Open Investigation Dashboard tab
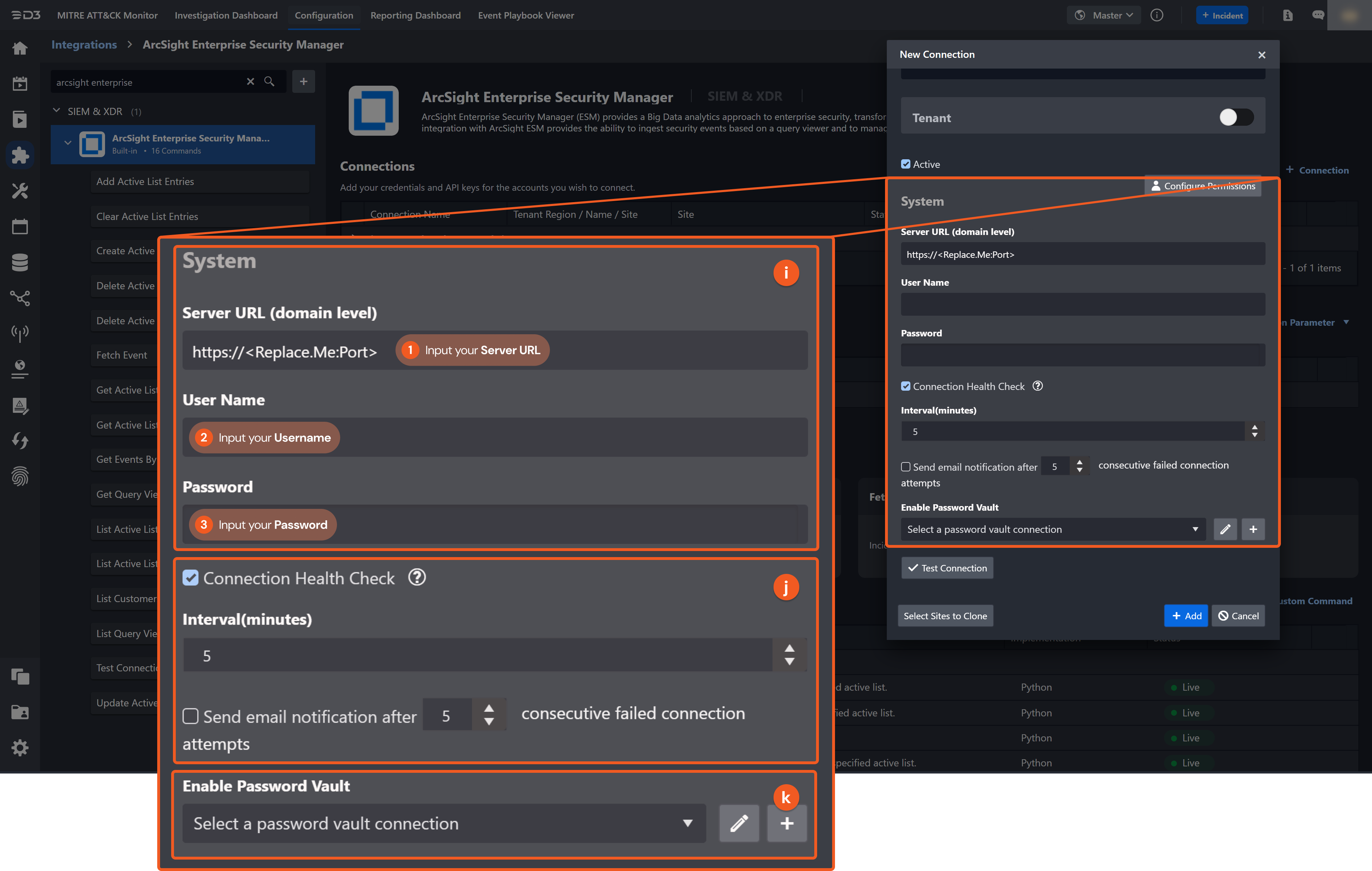Viewport: 1372px width, 871px height. [x=225, y=15]
